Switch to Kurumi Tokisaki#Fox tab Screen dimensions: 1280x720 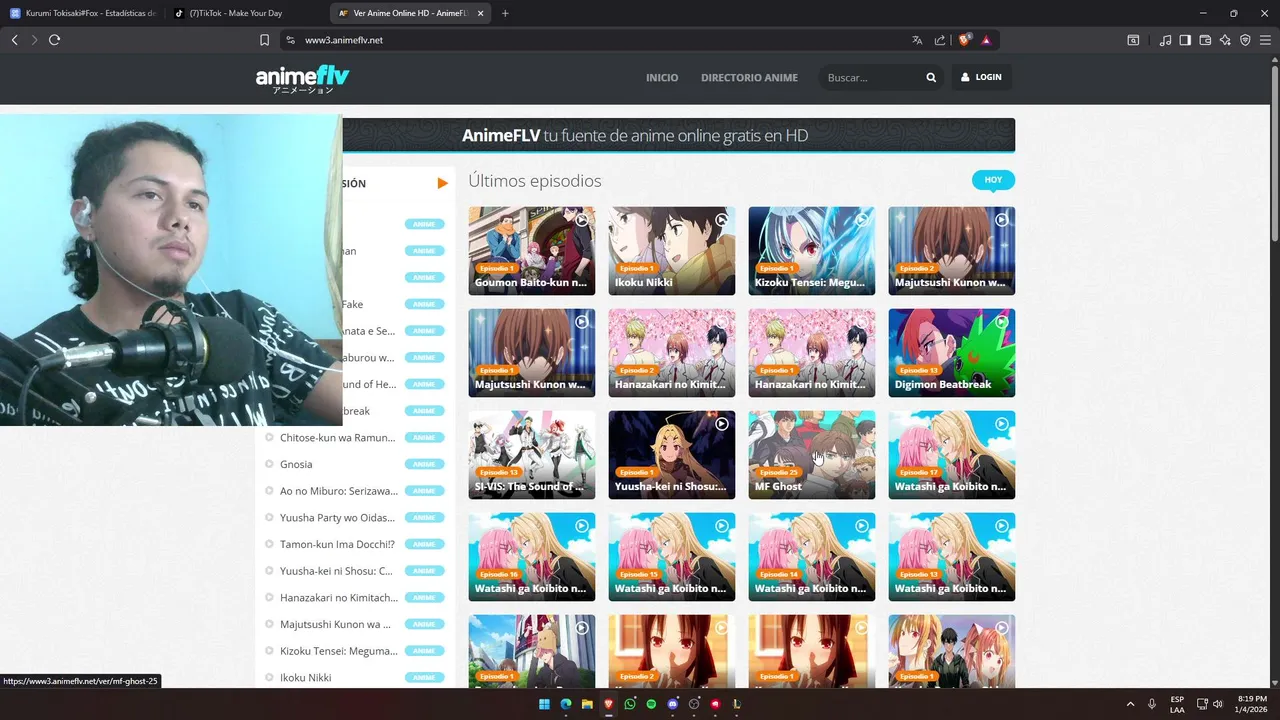tap(82, 13)
